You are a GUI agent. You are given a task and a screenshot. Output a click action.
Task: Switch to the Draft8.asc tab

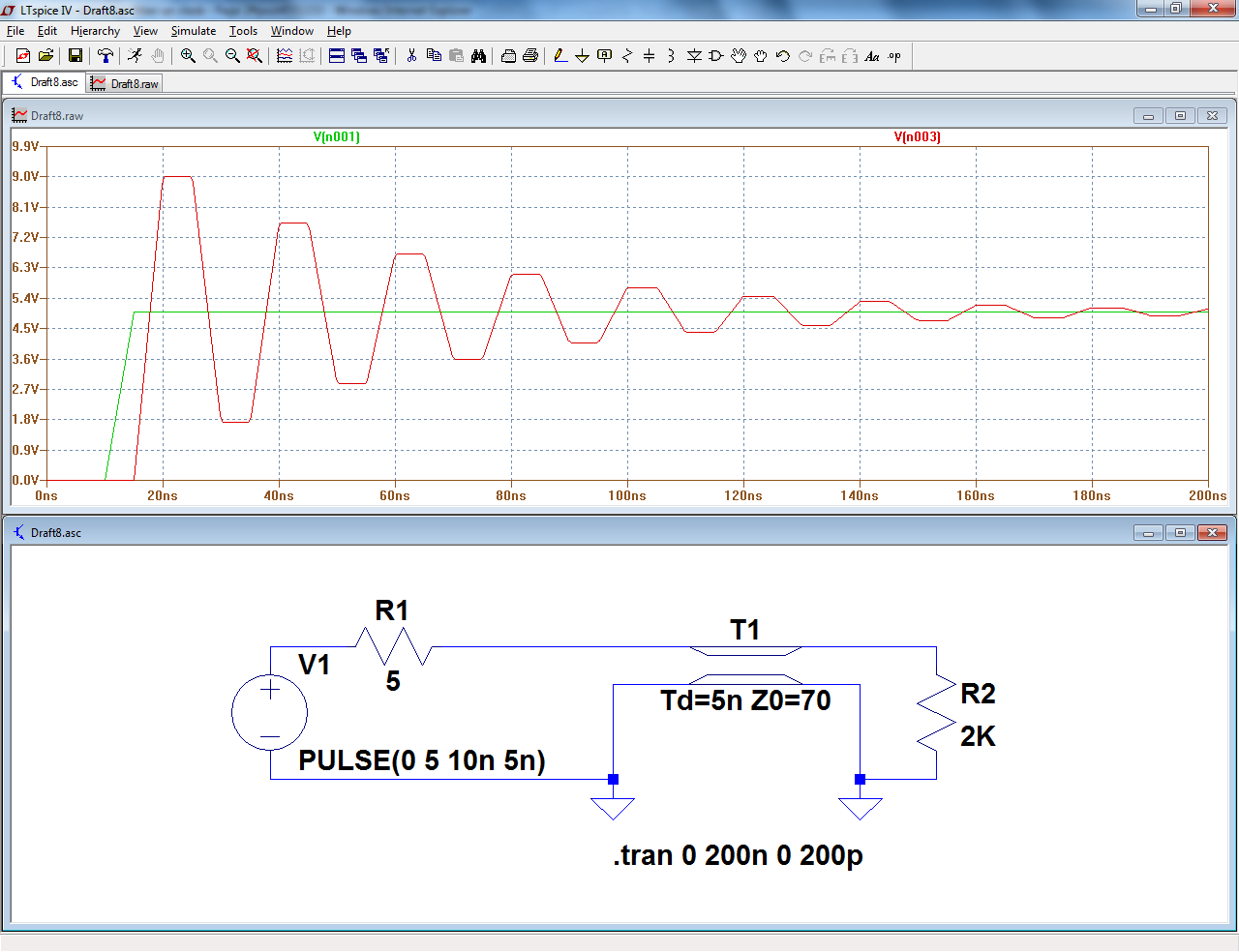pyautogui.click(x=45, y=82)
